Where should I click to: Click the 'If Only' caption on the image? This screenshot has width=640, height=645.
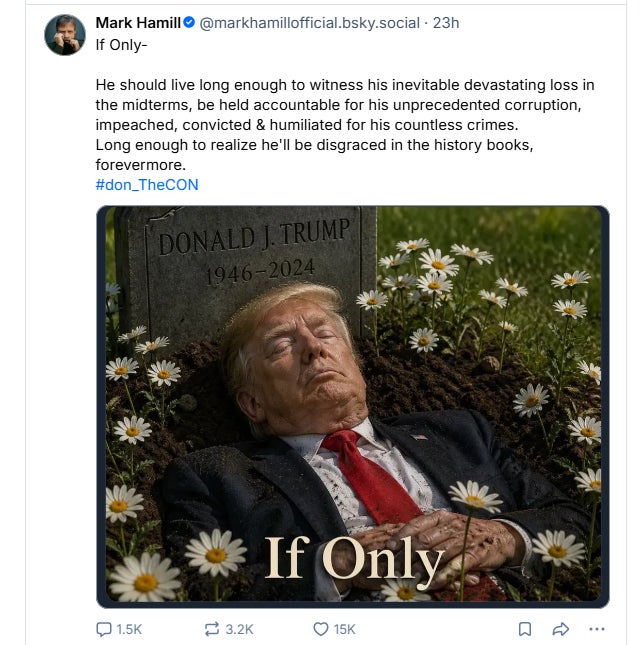pyautogui.click(x=354, y=561)
